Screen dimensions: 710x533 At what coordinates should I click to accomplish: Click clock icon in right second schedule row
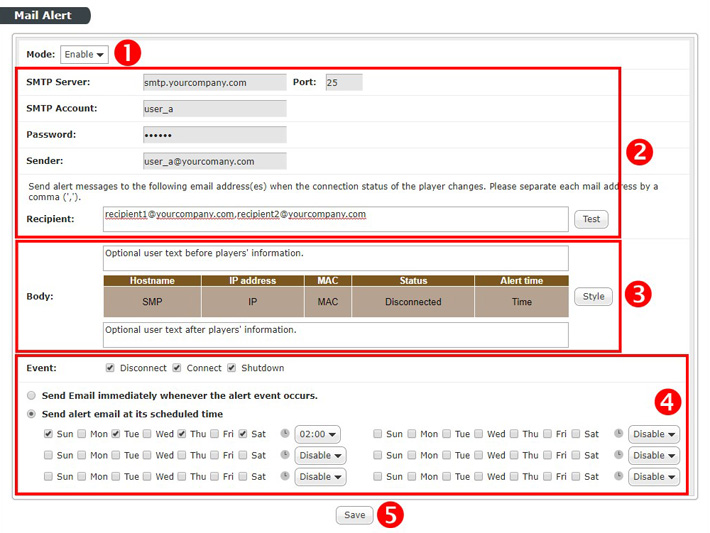click(x=619, y=454)
